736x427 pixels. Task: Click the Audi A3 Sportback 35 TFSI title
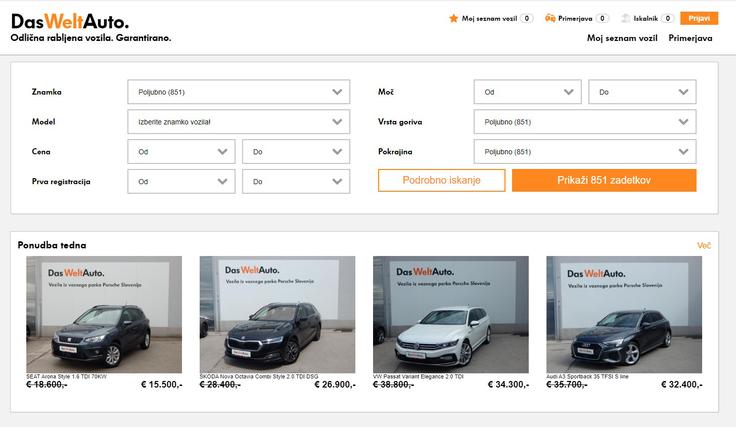tap(587, 377)
